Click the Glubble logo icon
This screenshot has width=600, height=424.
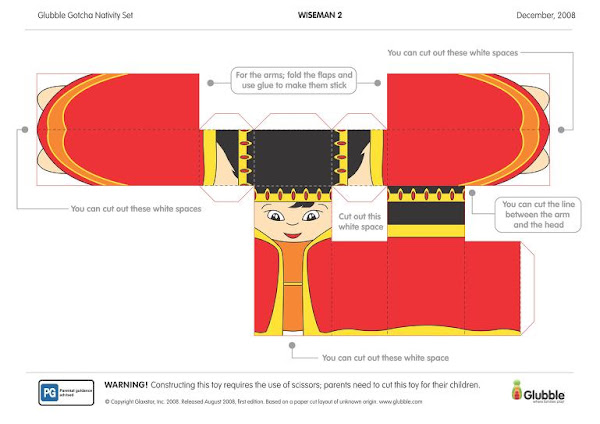pyautogui.click(x=538, y=392)
